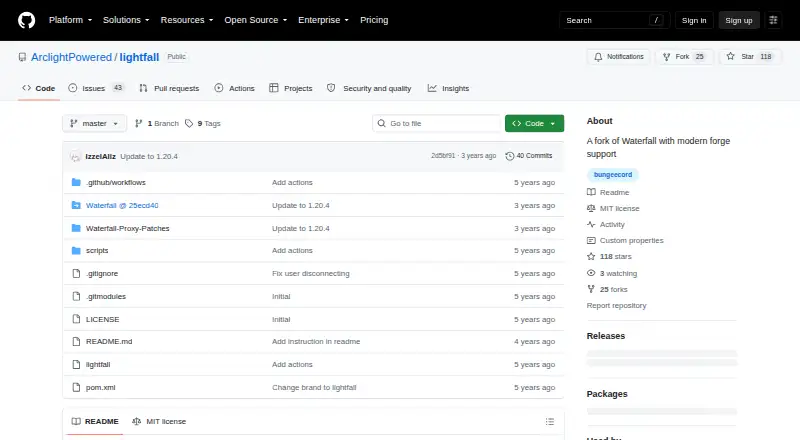The width and height of the screenshot is (800, 440).
Task: Open the Waterfall-Proxy-Patches folder
Action: click(x=128, y=228)
